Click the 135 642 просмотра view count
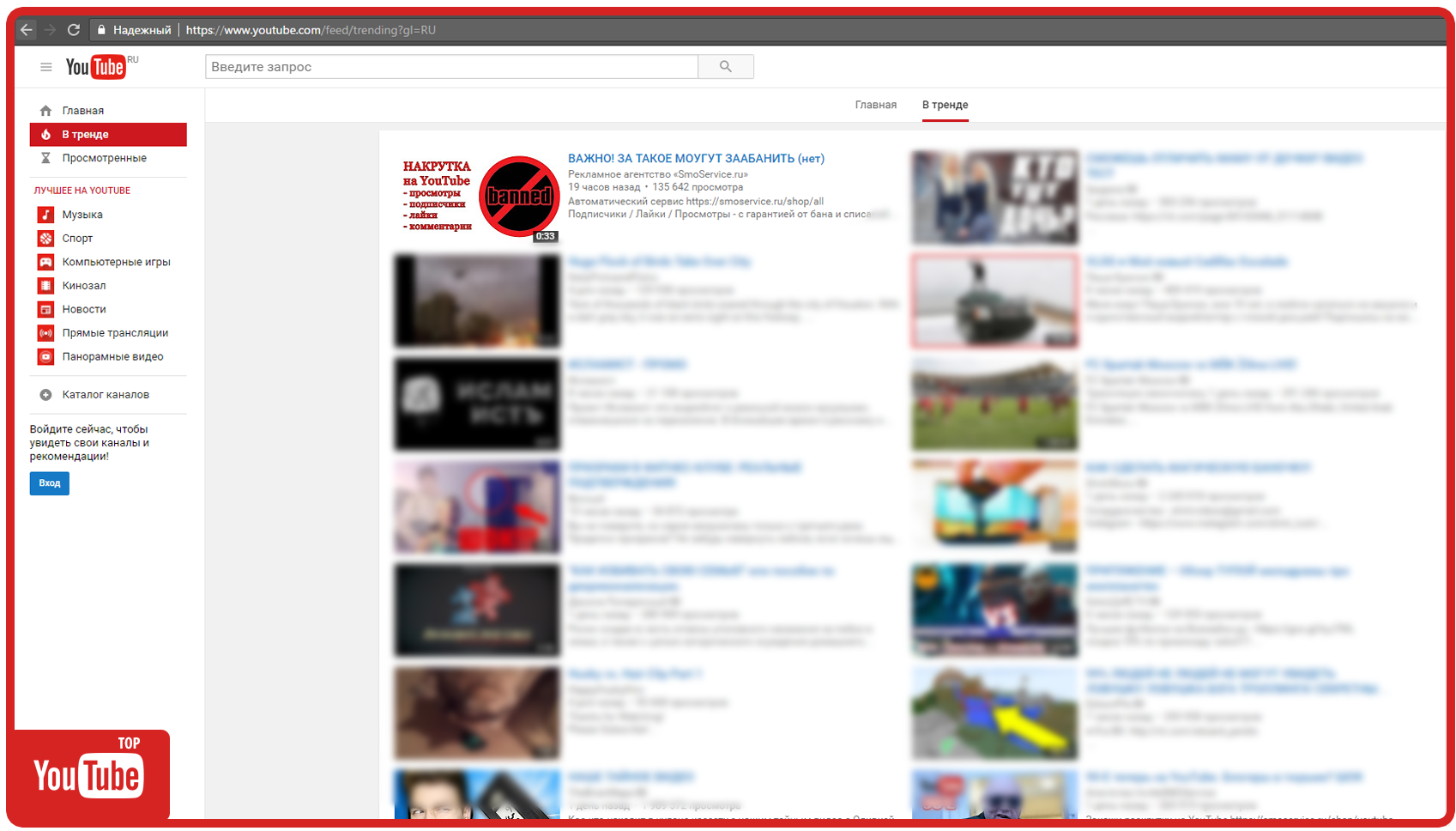This screenshot has height=831, width=1456. [x=698, y=187]
